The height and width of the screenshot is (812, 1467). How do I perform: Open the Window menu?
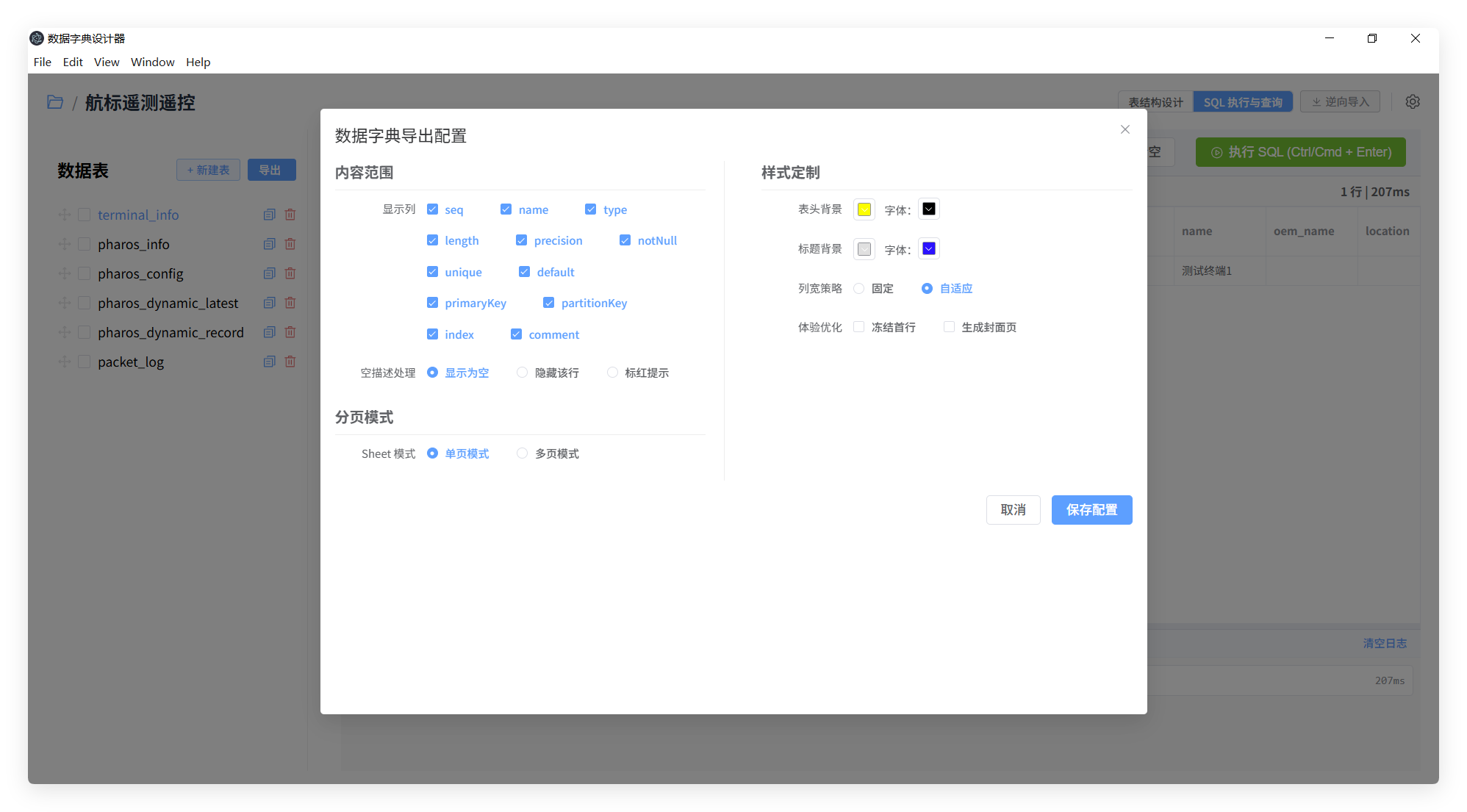[x=152, y=62]
